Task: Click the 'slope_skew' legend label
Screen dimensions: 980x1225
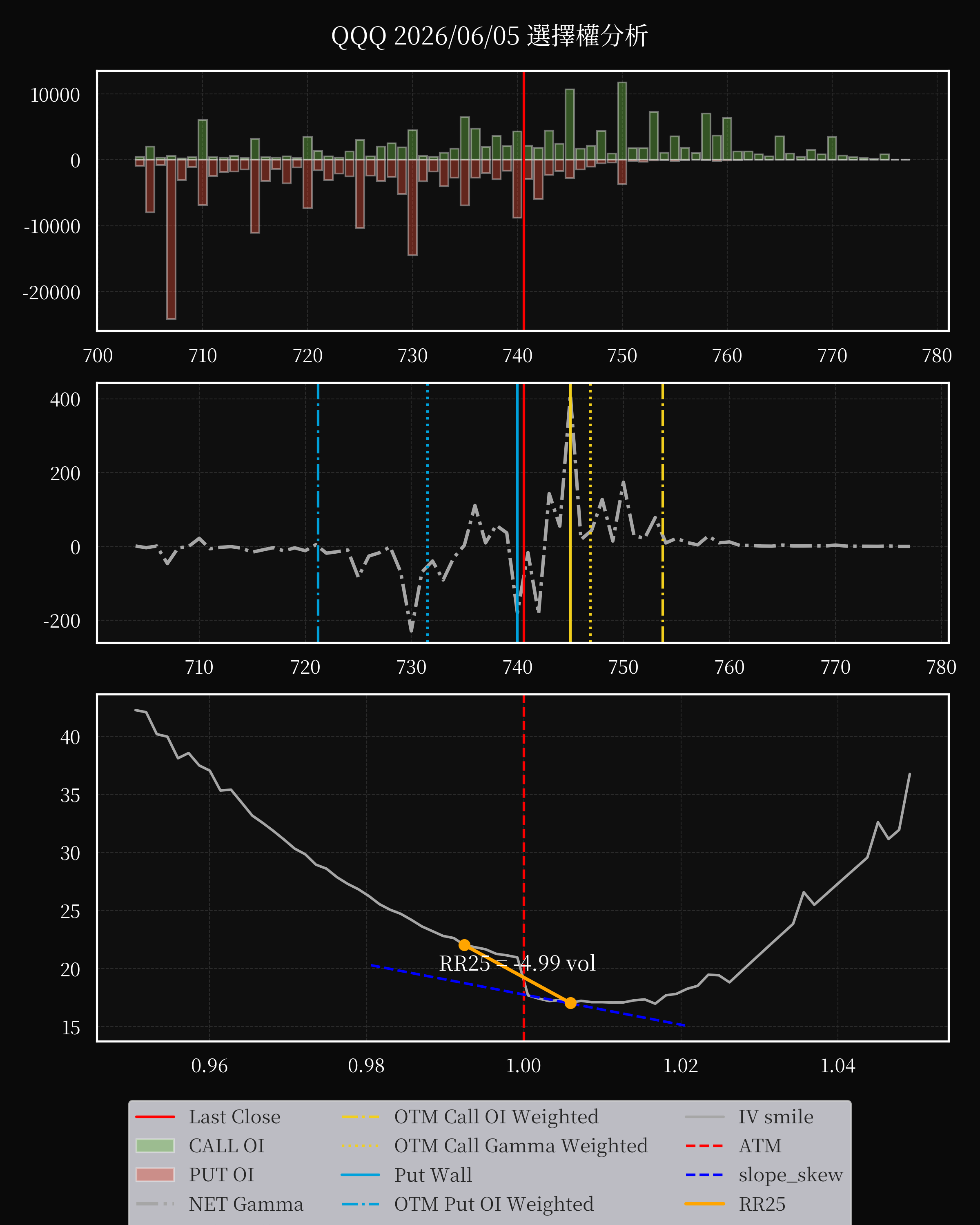Action: tap(790, 1175)
